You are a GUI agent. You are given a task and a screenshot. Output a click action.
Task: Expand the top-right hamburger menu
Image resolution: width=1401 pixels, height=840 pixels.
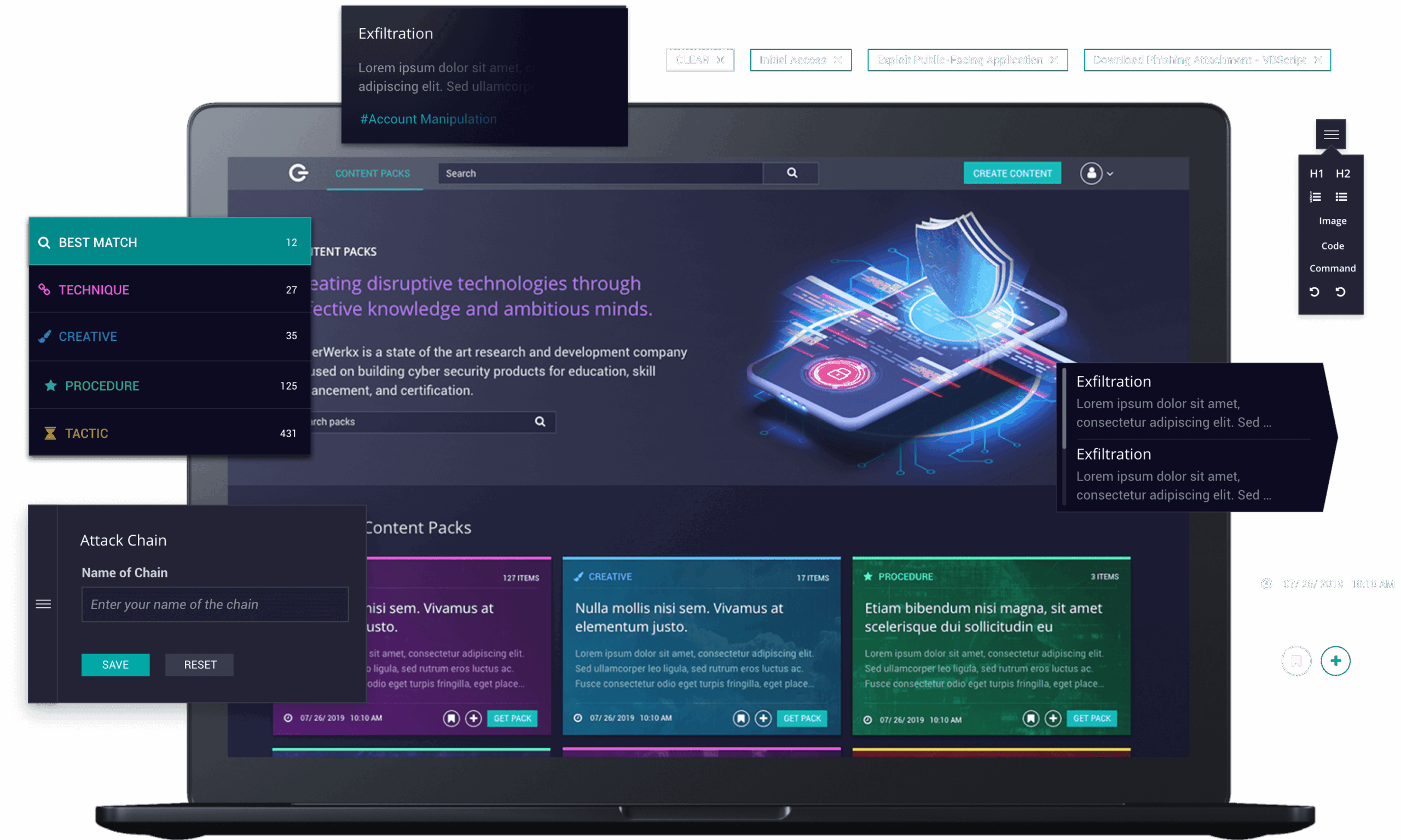point(1332,134)
